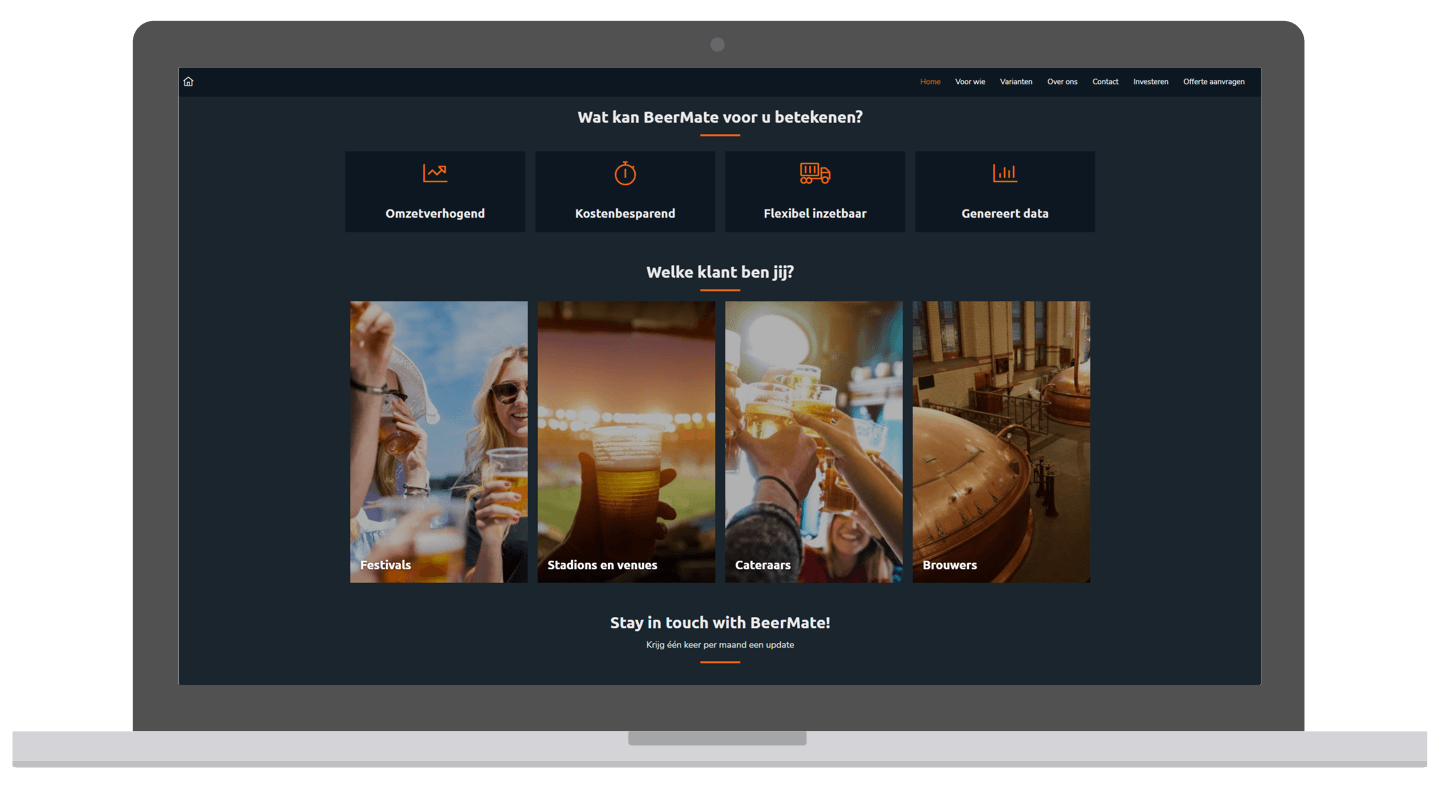Select the Festivals customer image card
The width and height of the screenshot is (1440, 788).
point(439,442)
